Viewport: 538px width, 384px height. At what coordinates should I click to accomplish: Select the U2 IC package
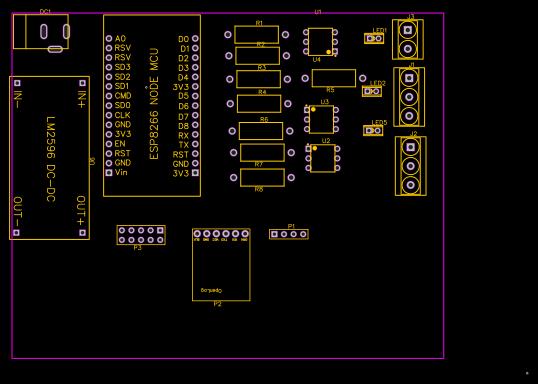(323, 158)
